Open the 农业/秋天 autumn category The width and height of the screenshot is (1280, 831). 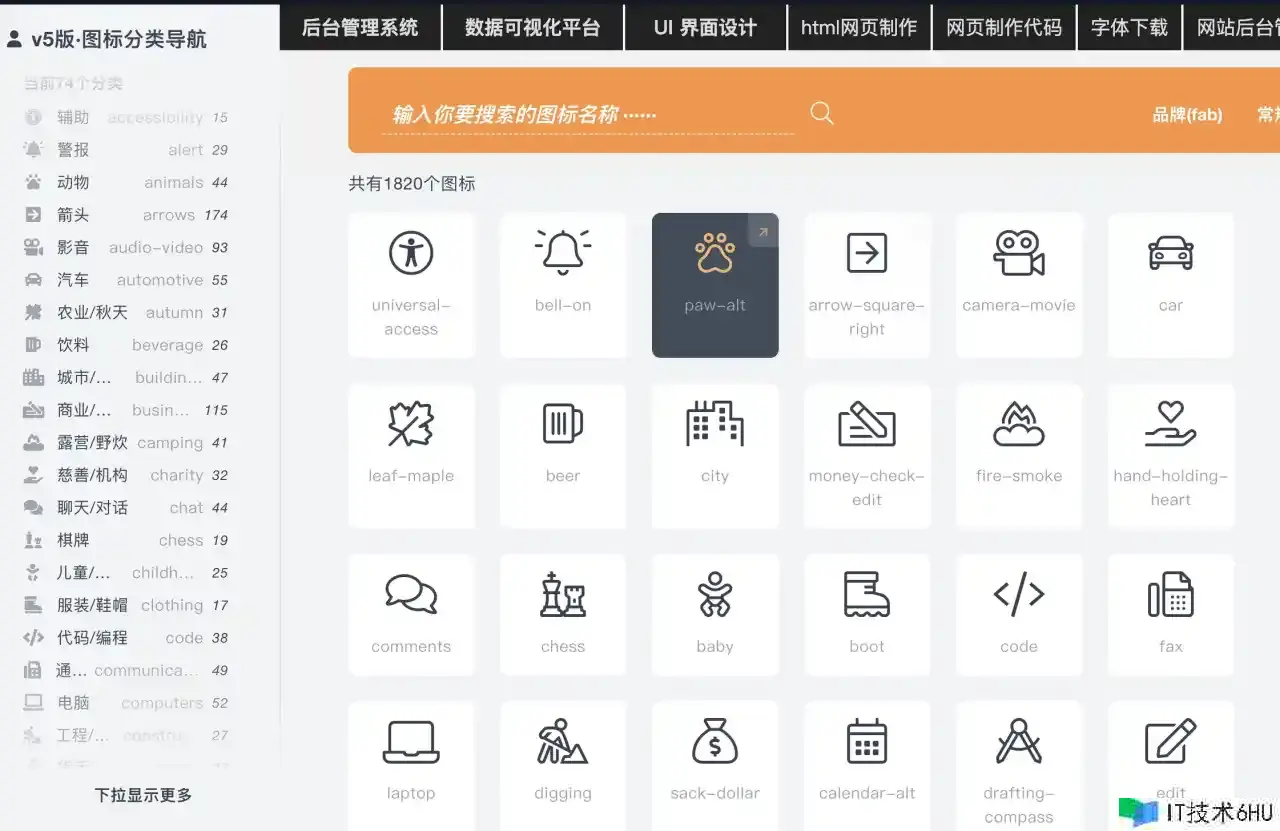126,312
